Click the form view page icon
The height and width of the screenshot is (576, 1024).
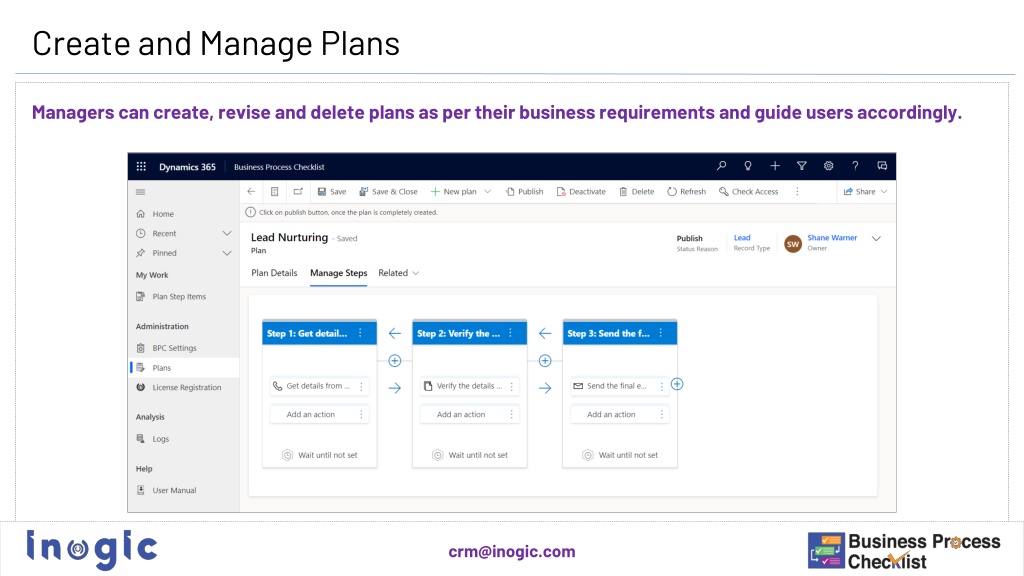tap(274, 191)
